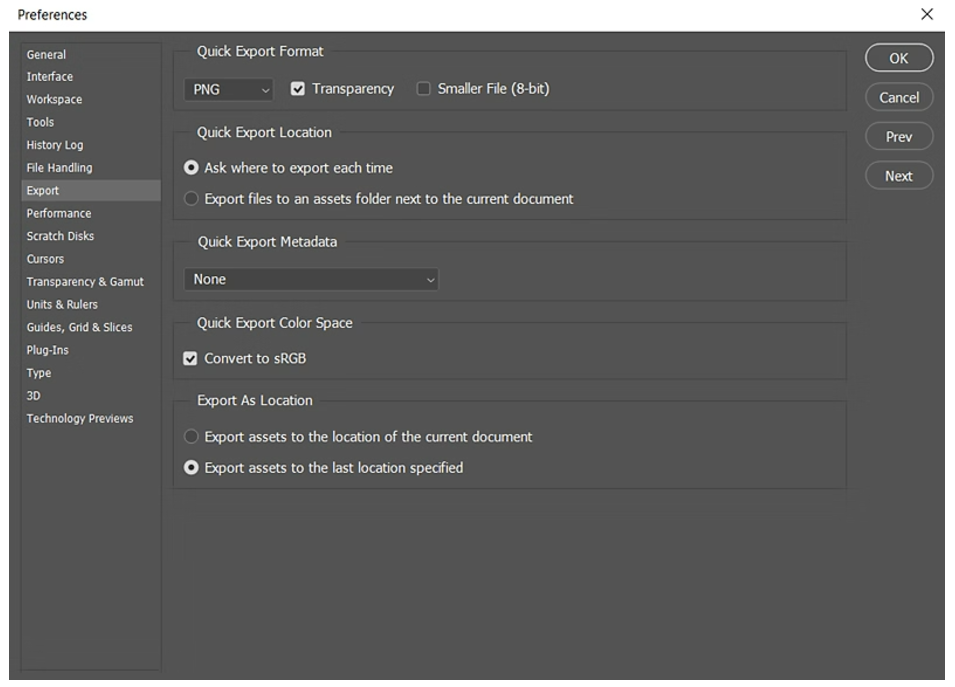
Task: Switch to the Performance preferences category
Action: click(x=58, y=213)
